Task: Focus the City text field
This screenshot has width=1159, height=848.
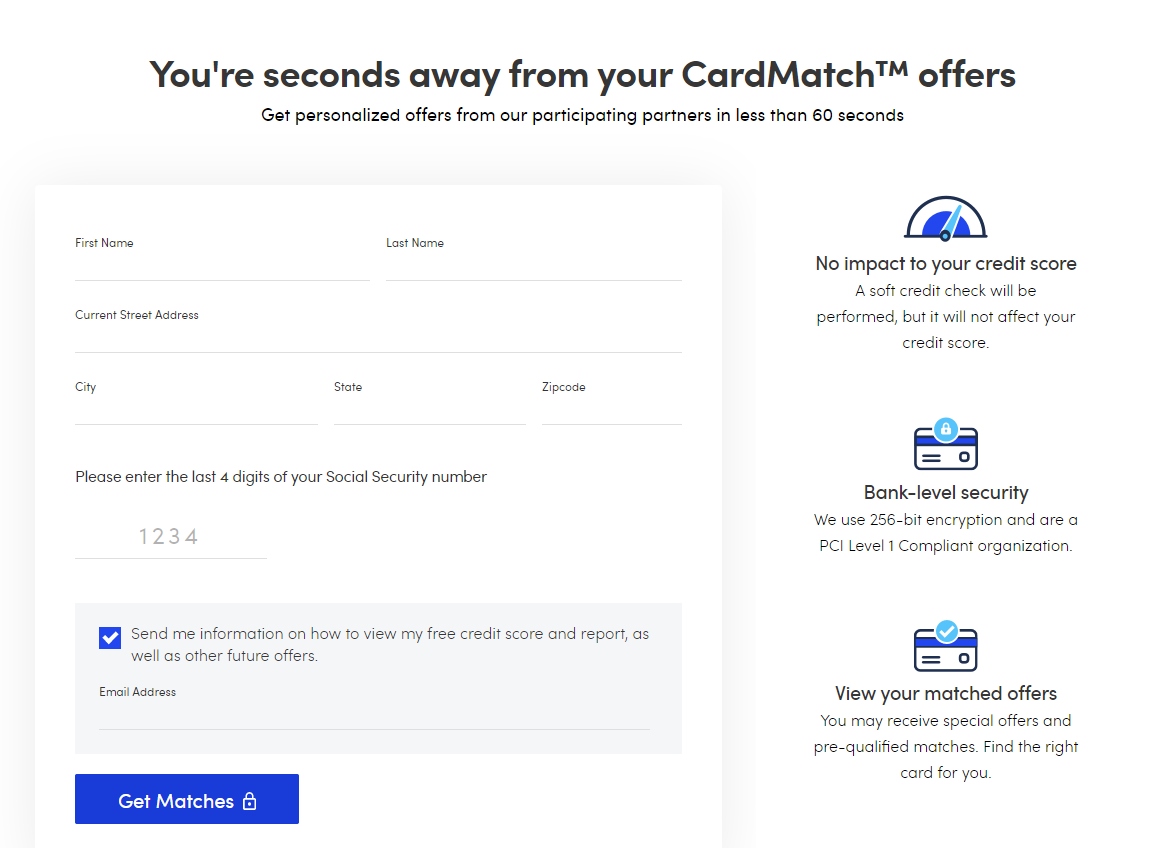Action: (x=196, y=409)
